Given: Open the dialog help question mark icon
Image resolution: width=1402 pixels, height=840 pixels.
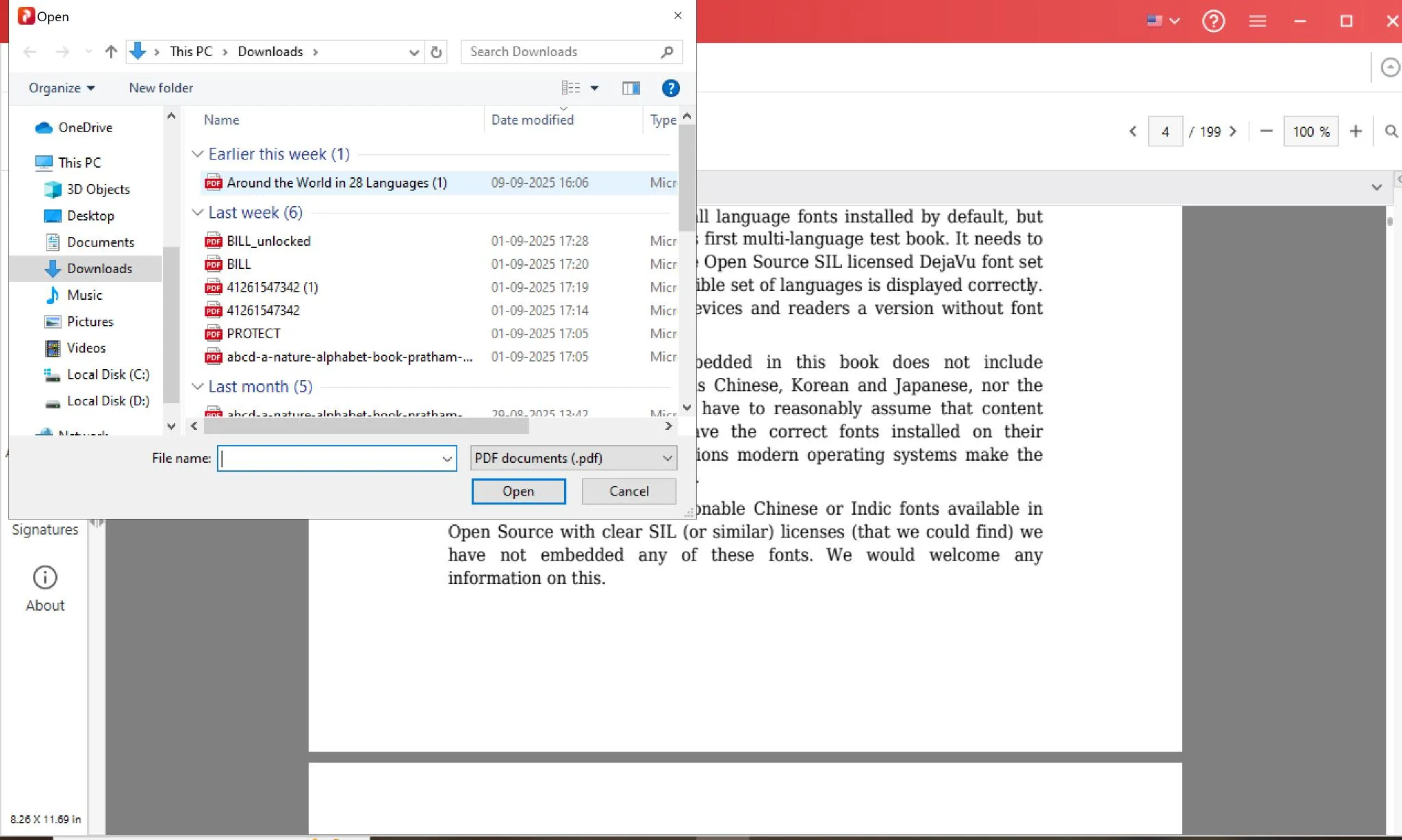Looking at the screenshot, I should click(670, 88).
